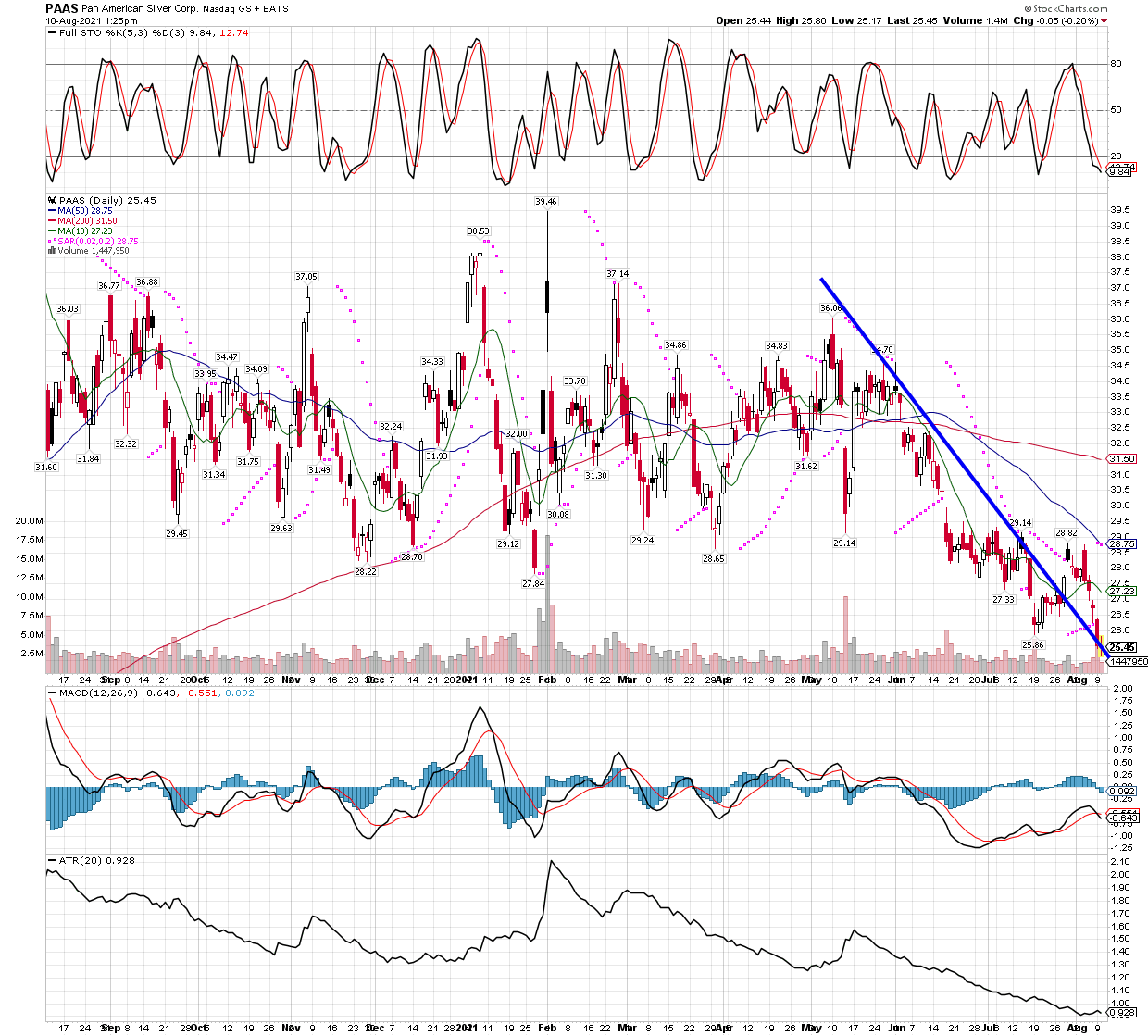Click the 28.65 price low label
The image size is (1148, 1036).
[x=714, y=559]
